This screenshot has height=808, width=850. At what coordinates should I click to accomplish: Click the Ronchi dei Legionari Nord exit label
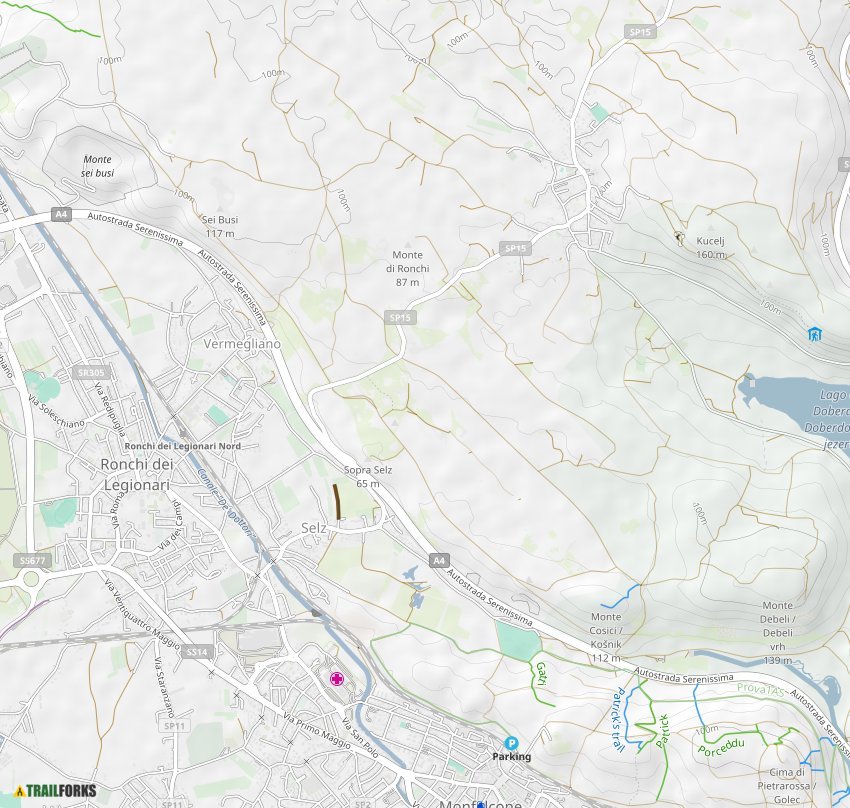pos(183,443)
